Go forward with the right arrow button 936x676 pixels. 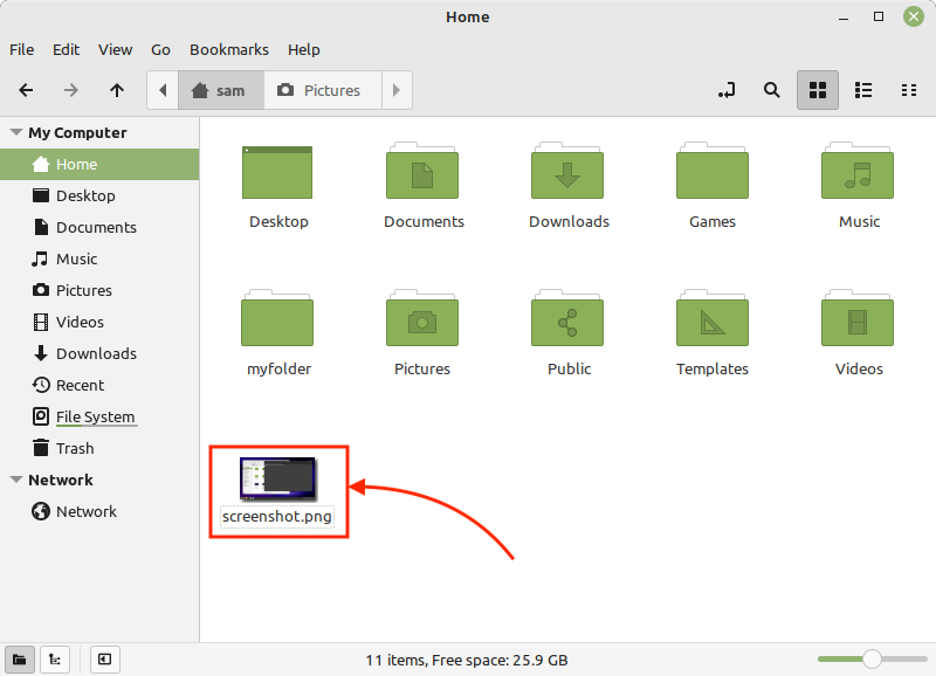pyautogui.click(x=71, y=90)
